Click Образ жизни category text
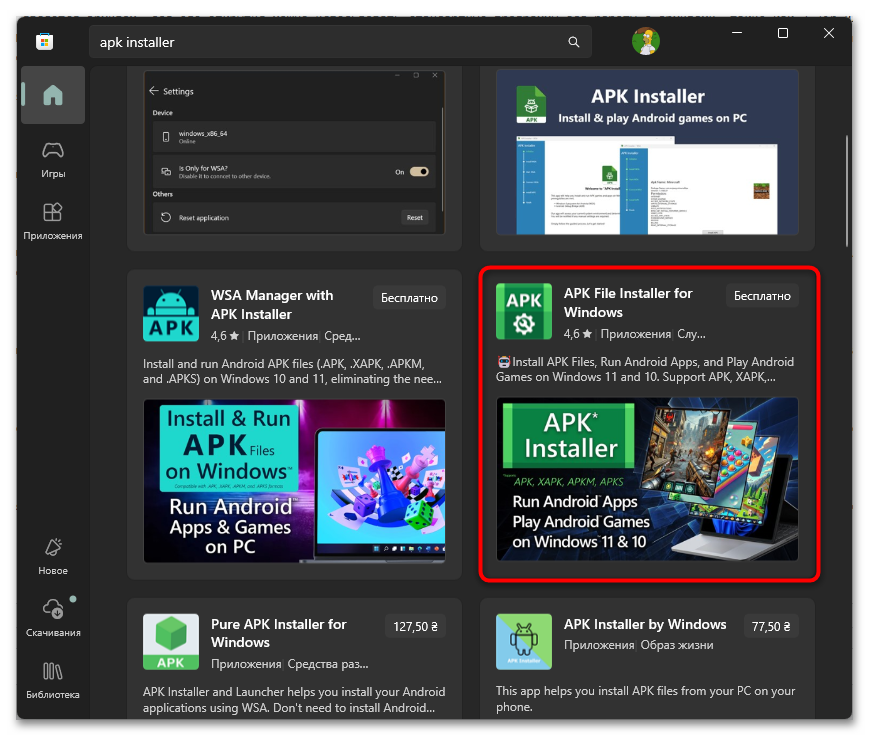This screenshot has height=736, width=869. point(677,645)
